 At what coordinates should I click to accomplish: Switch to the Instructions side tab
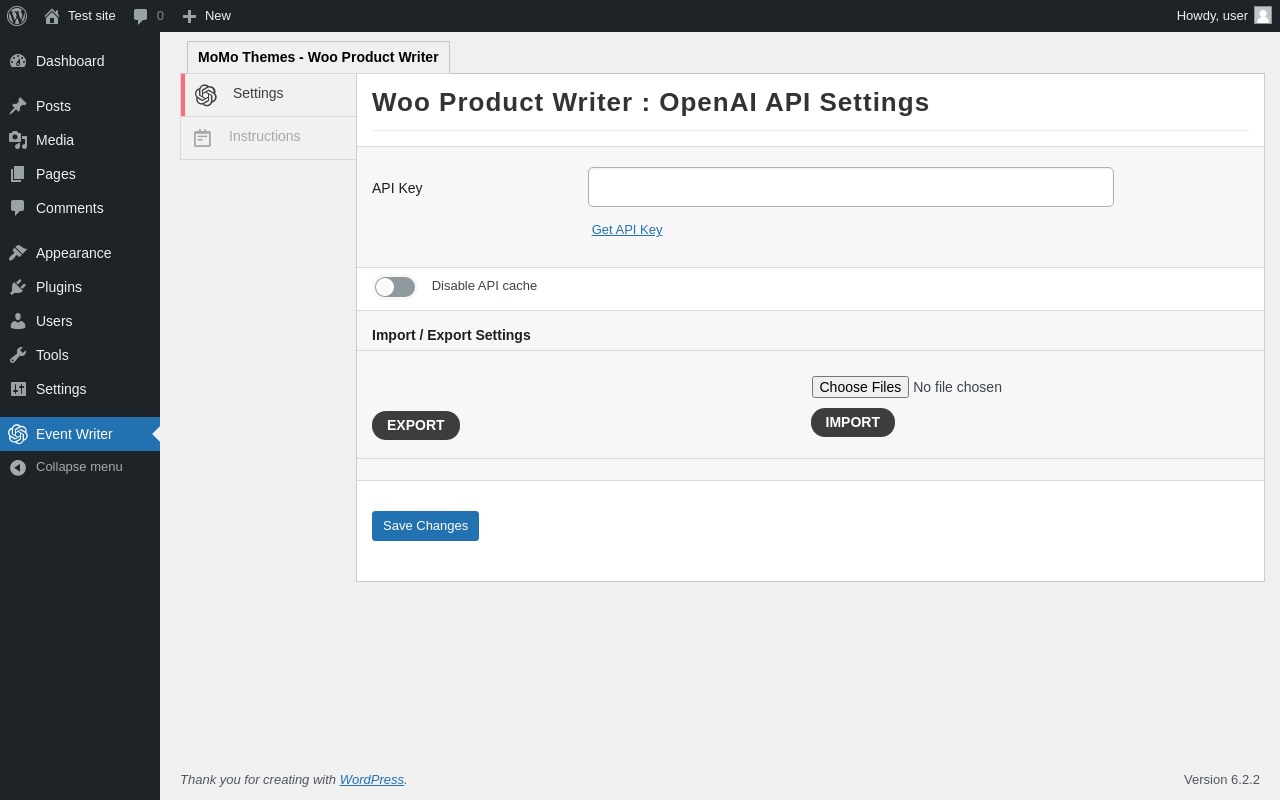tap(269, 138)
